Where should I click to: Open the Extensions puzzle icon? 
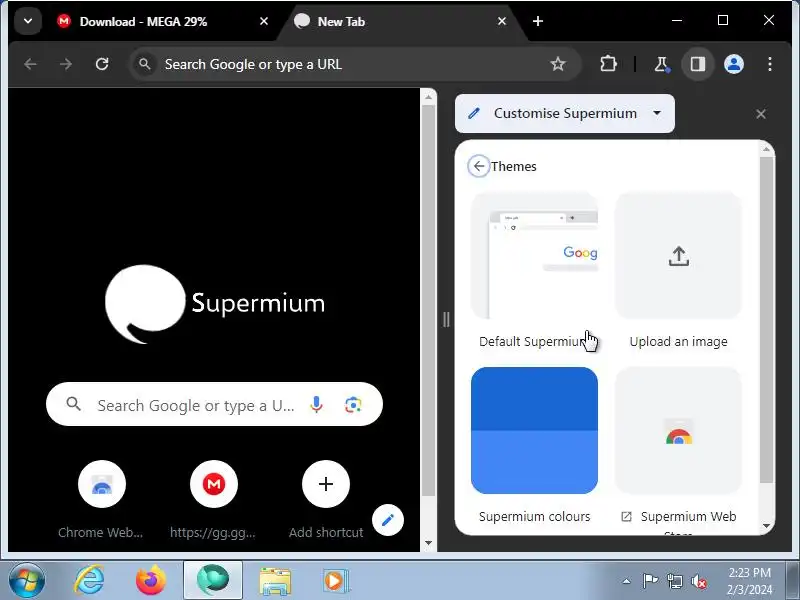point(608,64)
